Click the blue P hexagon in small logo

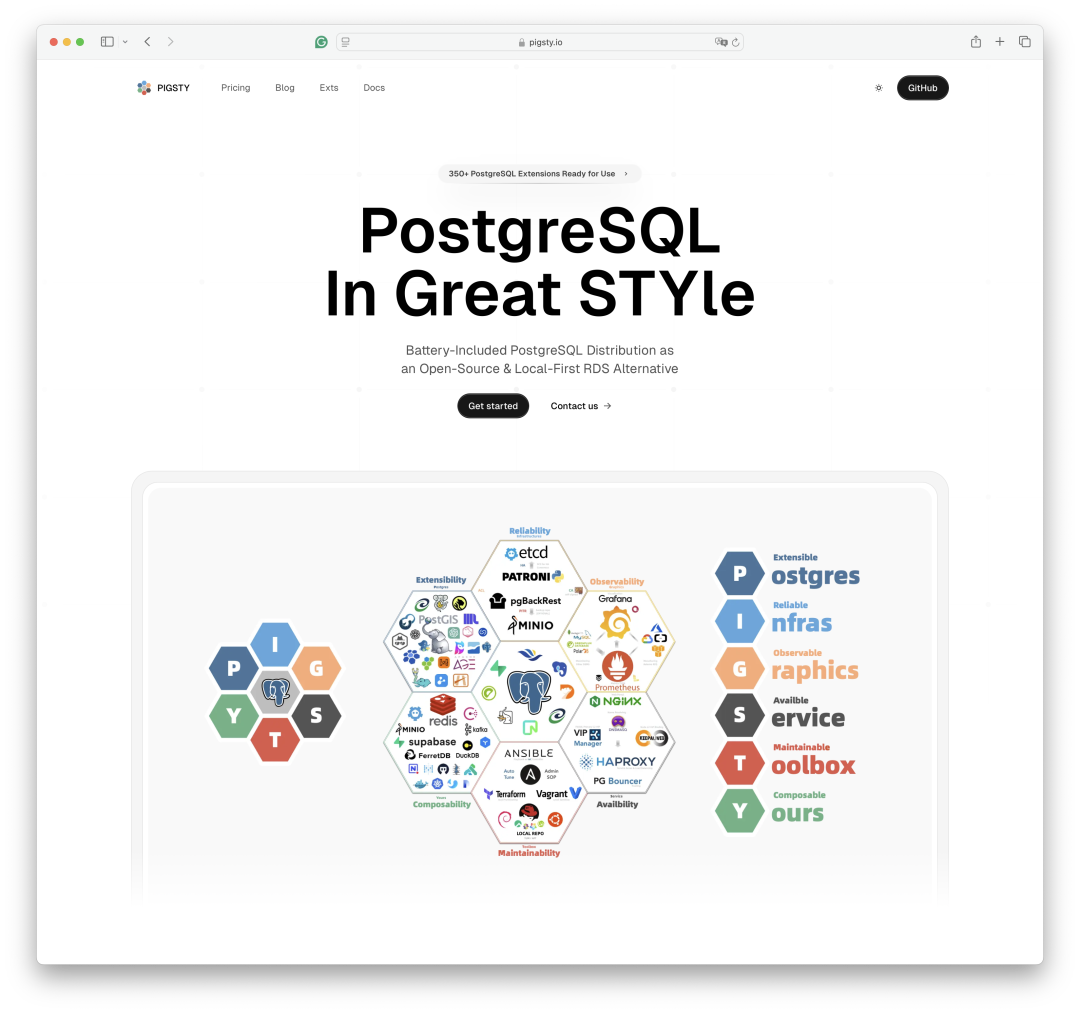pos(233,667)
